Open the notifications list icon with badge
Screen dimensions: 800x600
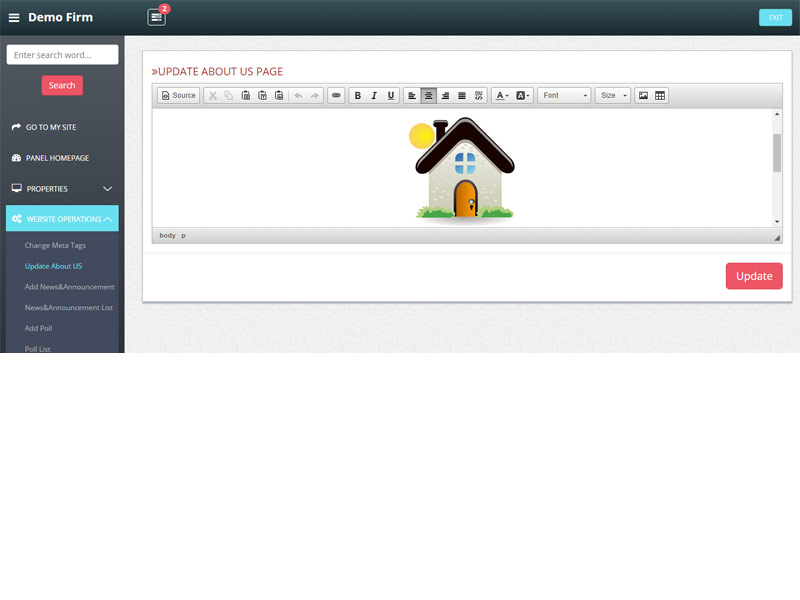156,17
